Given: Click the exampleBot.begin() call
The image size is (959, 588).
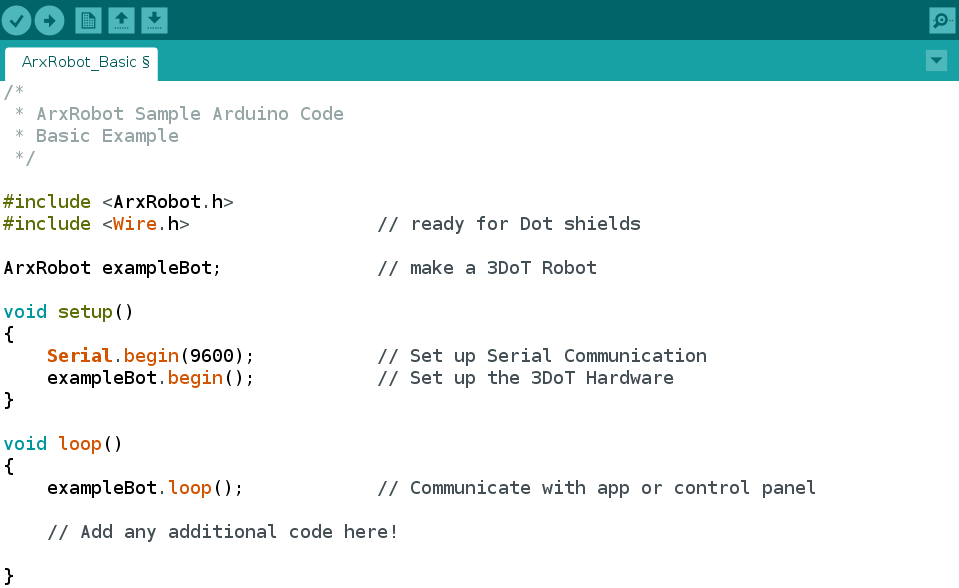Looking at the screenshot, I should (150, 378).
